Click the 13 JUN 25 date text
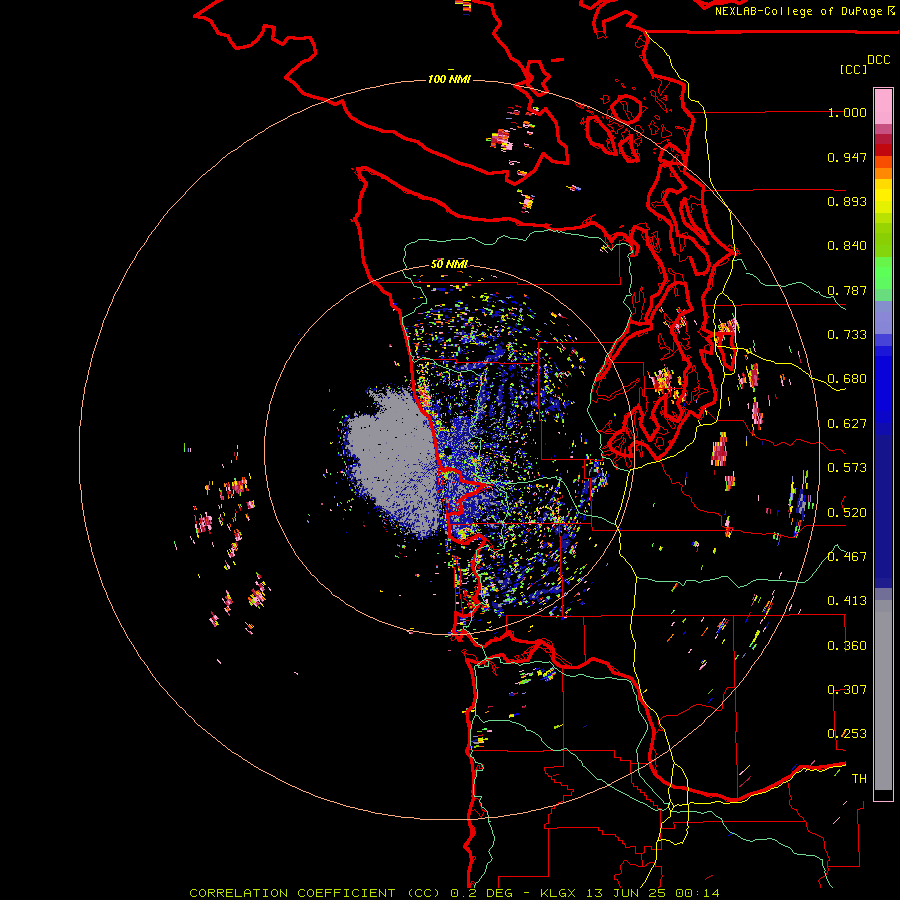The image size is (900, 900). [x=627, y=893]
